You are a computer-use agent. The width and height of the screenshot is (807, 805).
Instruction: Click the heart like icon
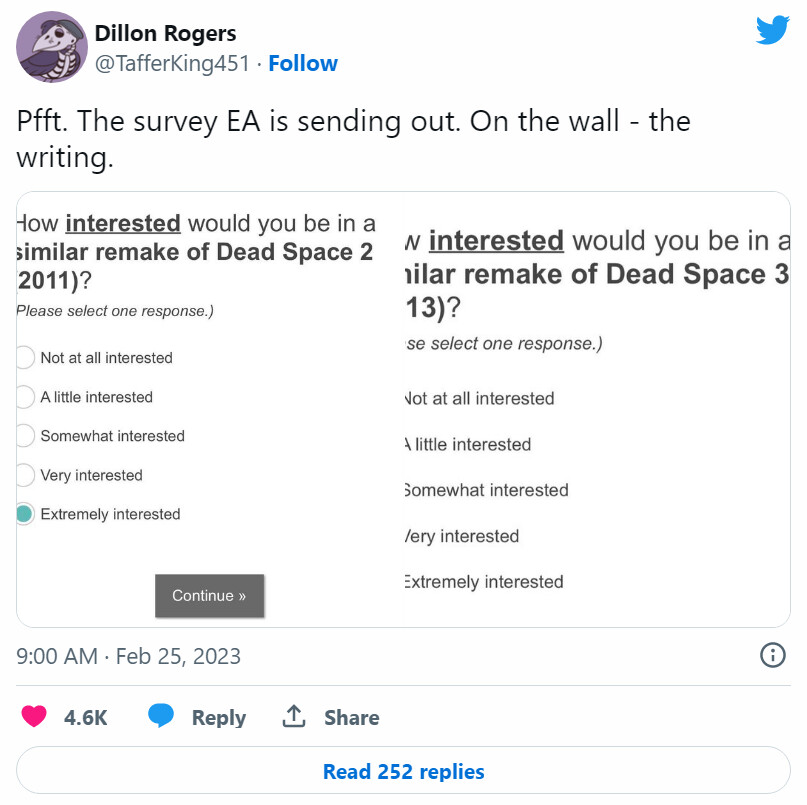(x=34, y=717)
